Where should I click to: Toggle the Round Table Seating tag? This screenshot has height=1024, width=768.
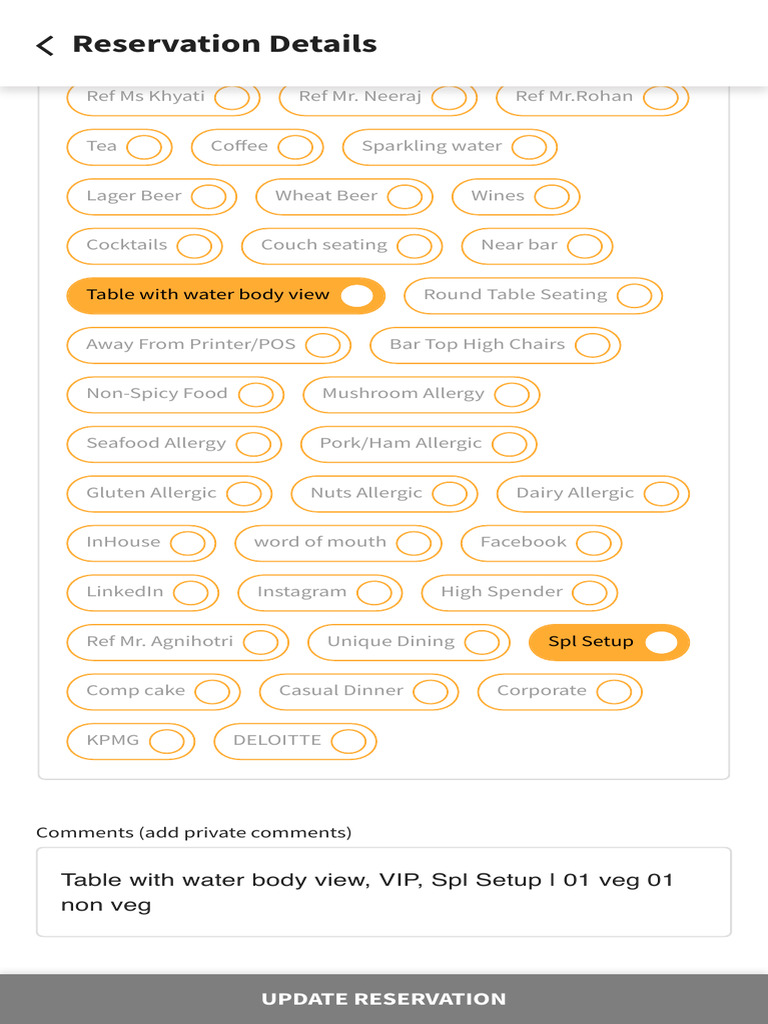tap(533, 295)
